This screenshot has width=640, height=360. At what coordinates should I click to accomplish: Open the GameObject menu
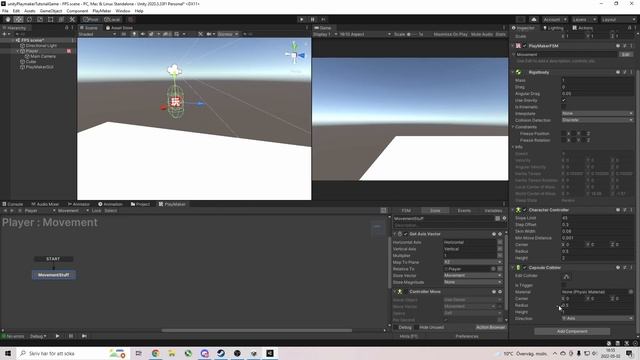tap(51, 11)
